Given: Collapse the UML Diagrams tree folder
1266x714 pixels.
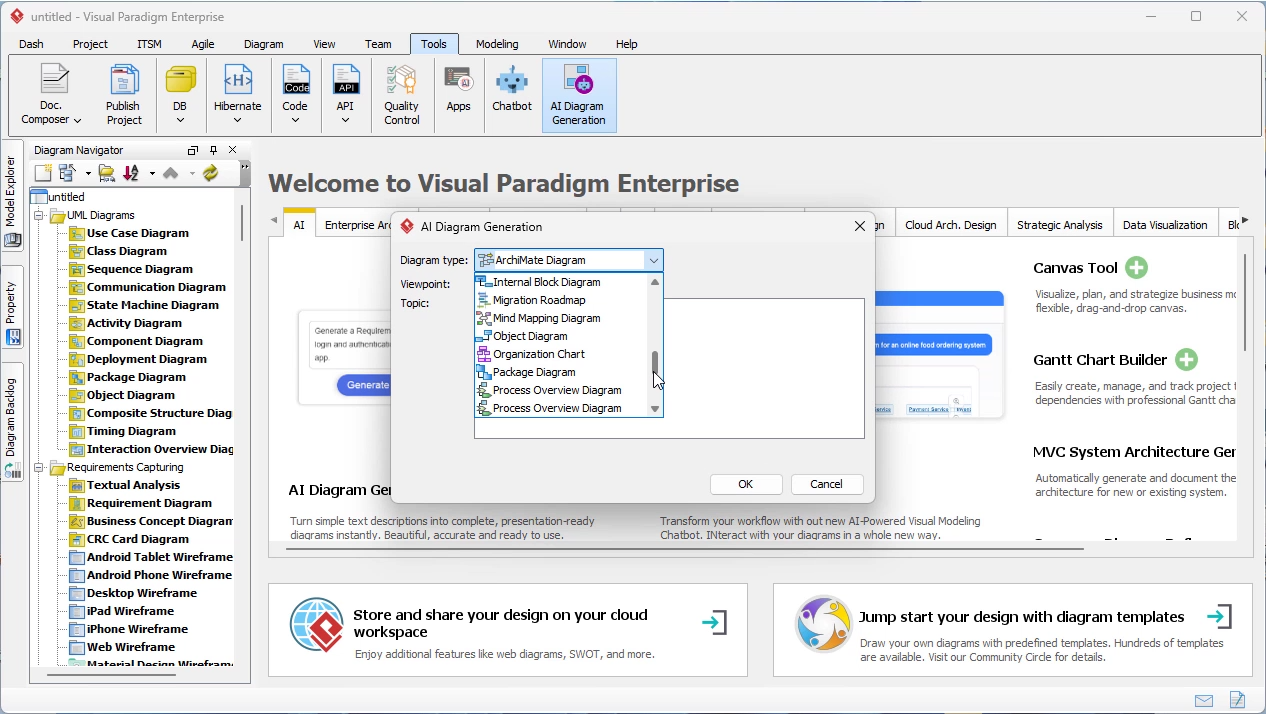Looking at the screenshot, I should click(39, 216).
